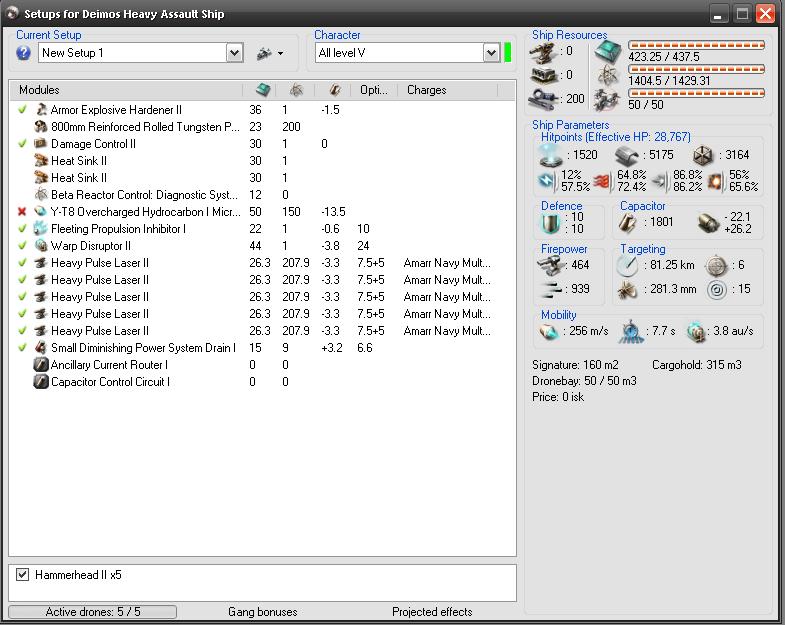Open Gang bonuses
This screenshot has width=785, height=625.
(x=262, y=611)
